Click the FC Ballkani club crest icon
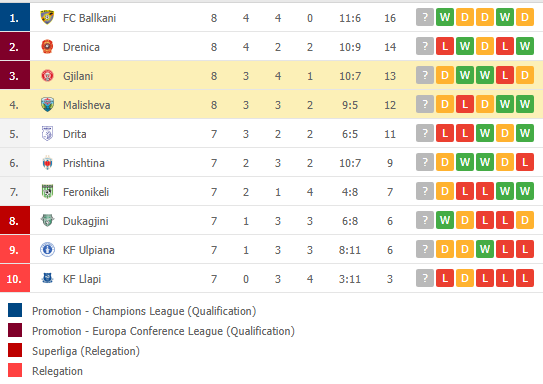 [x=47, y=17]
